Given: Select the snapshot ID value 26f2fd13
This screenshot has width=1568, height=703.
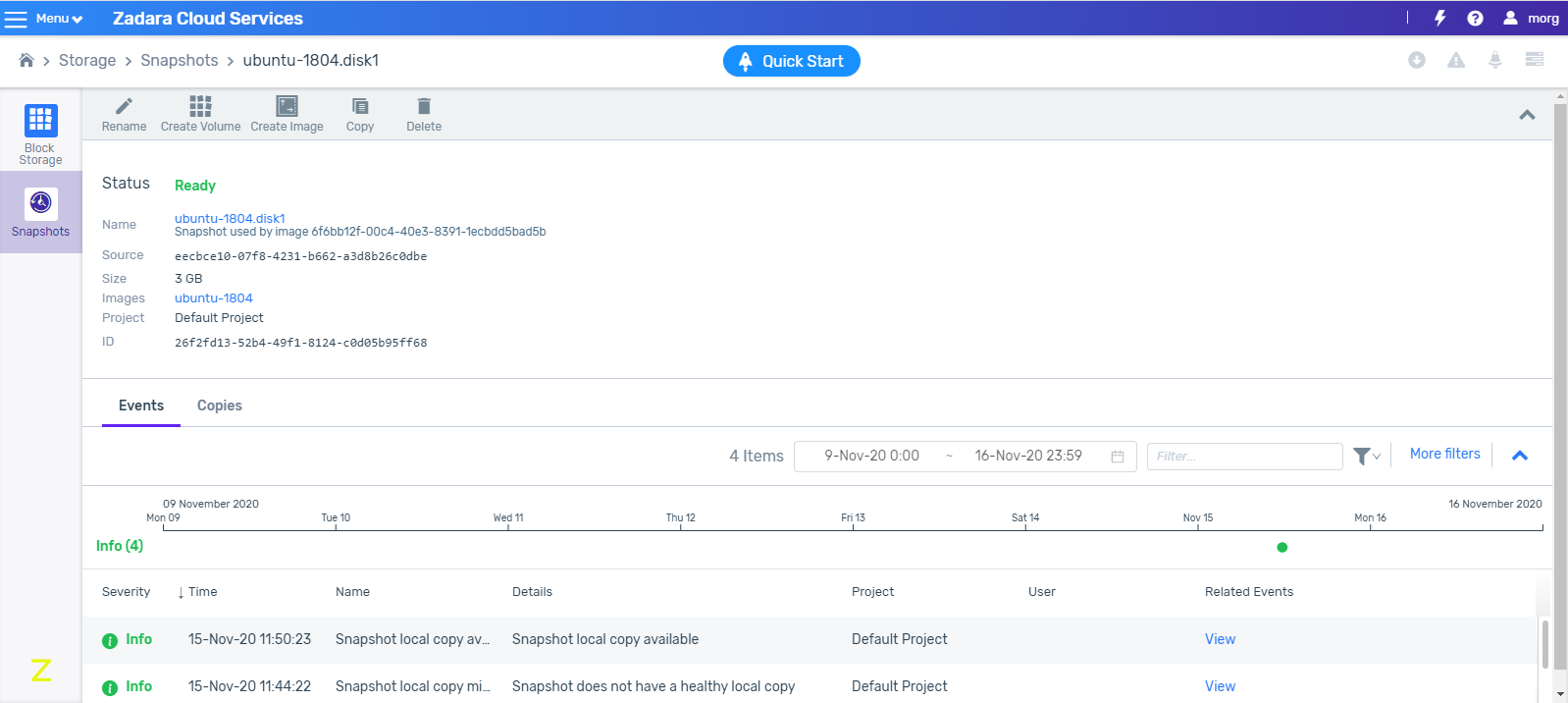Looking at the screenshot, I should 300,343.
